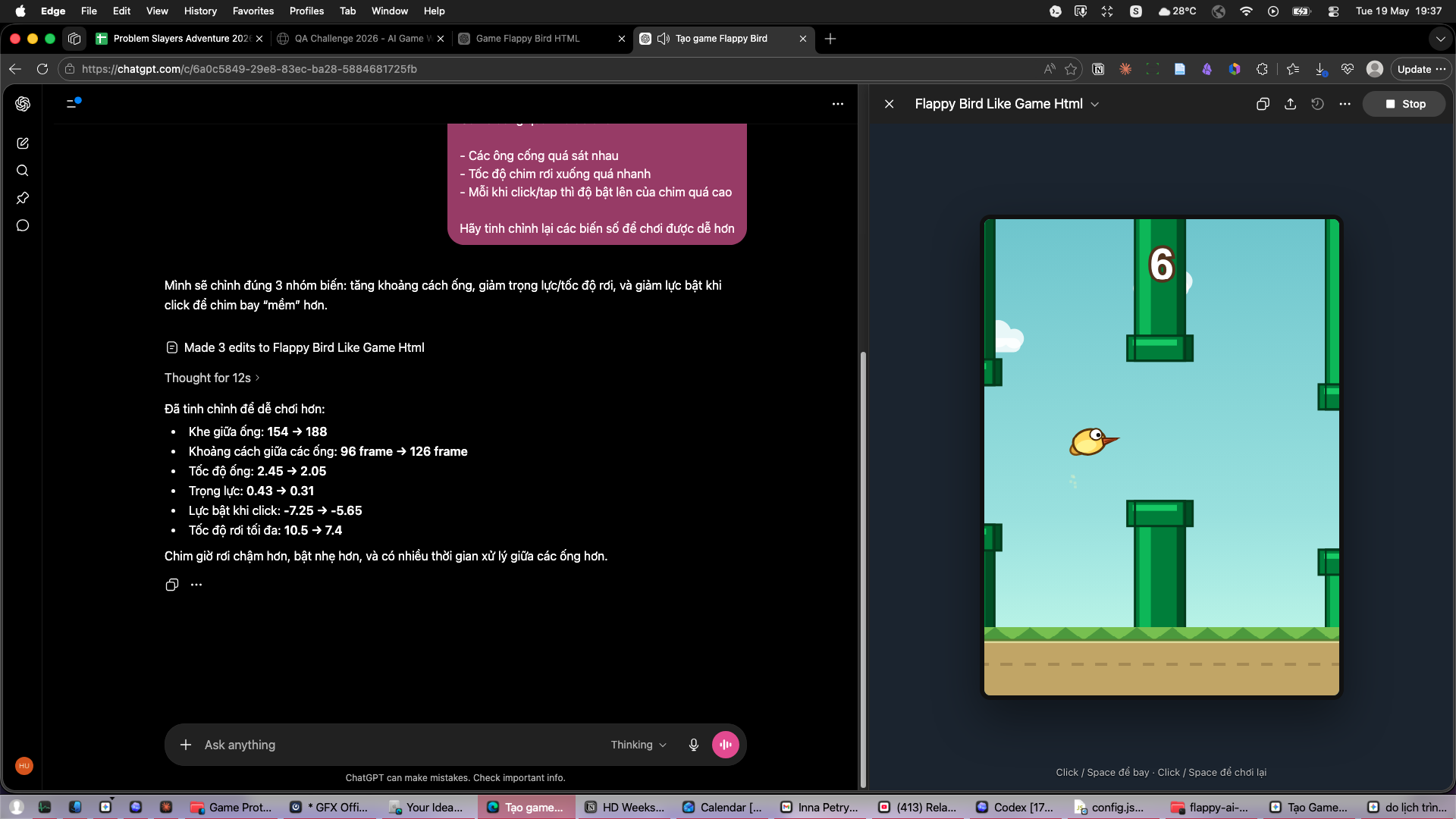This screenshot has width=1456, height=819.
Task: Close the QA Challenge 2026 tab
Action: (441, 39)
